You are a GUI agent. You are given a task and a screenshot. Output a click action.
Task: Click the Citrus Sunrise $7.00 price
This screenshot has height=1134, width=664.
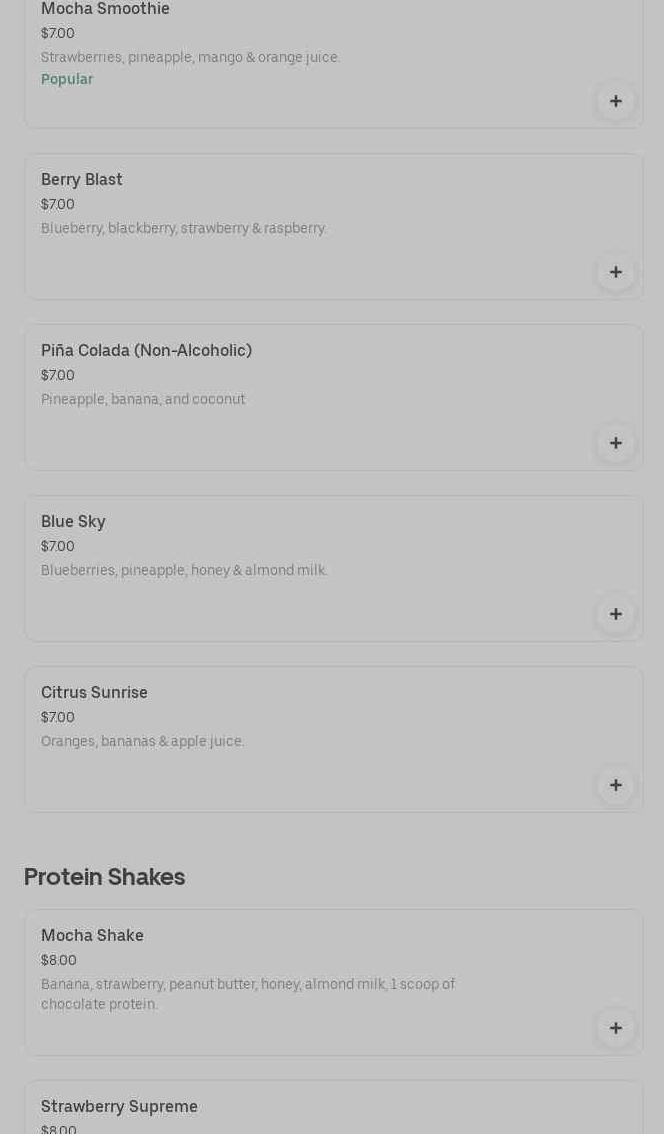58,718
